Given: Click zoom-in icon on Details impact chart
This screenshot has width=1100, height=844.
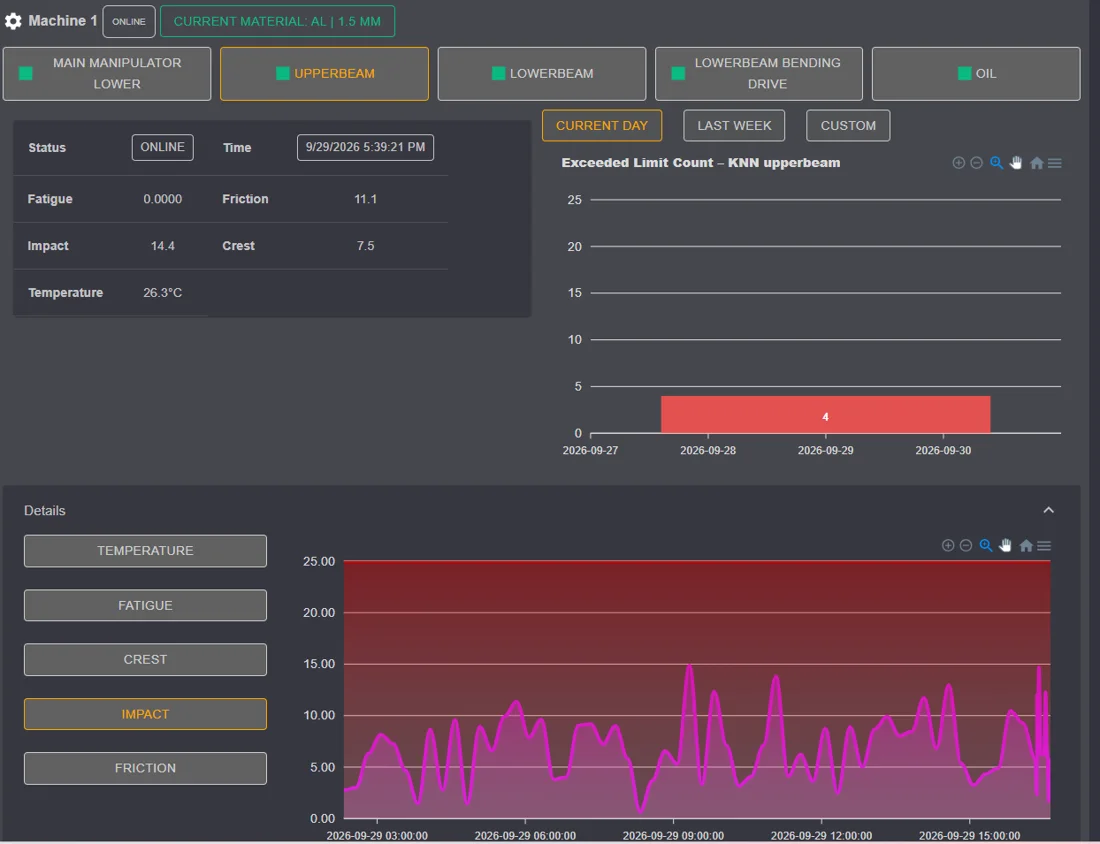Looking at the screenshot, I should tap(948, 545).
